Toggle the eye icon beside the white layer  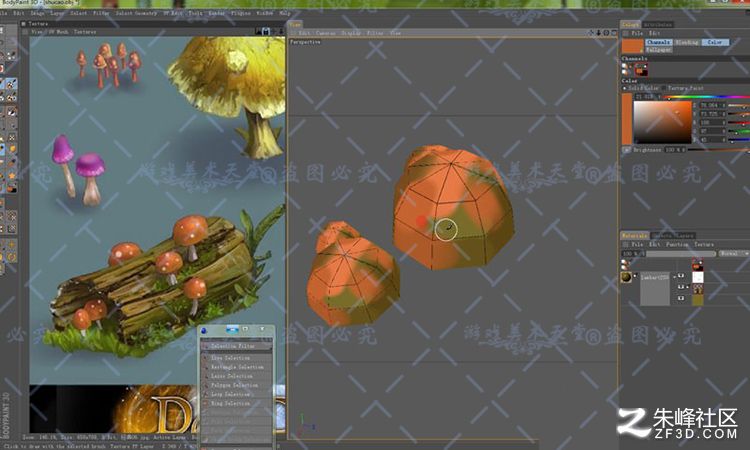click(x=681, y=275)
